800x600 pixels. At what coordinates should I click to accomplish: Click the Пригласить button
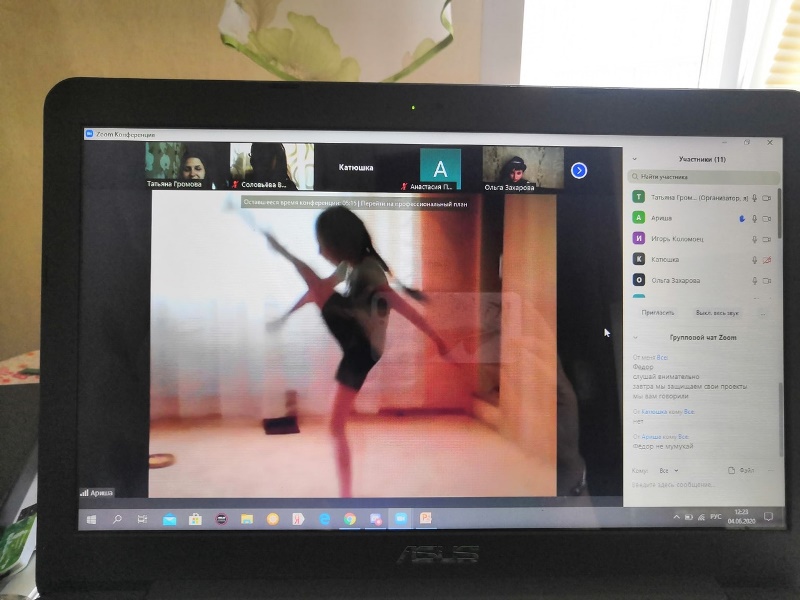pyautogui.click(x=658, y=312)
